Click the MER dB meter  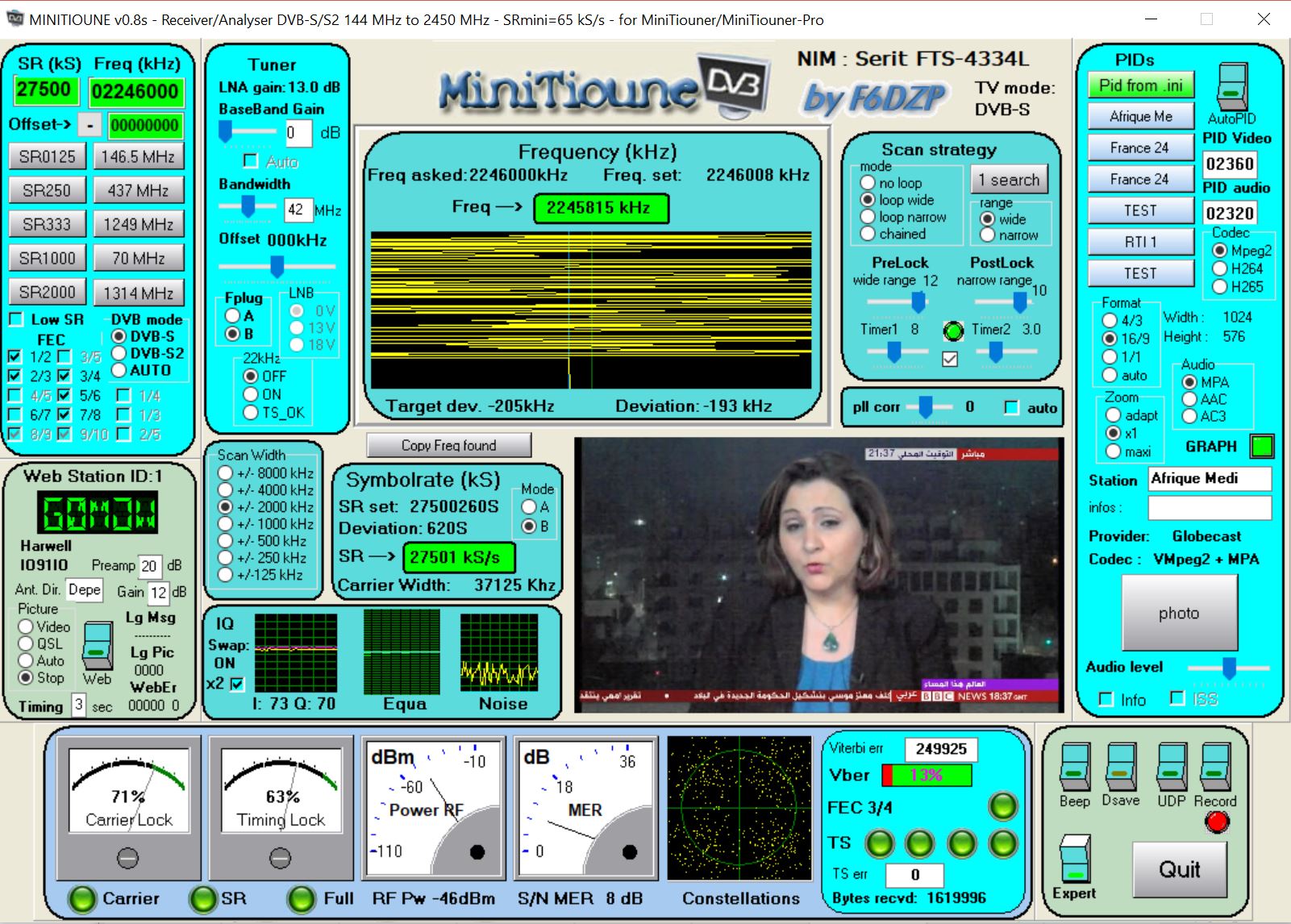click(585, 808)
